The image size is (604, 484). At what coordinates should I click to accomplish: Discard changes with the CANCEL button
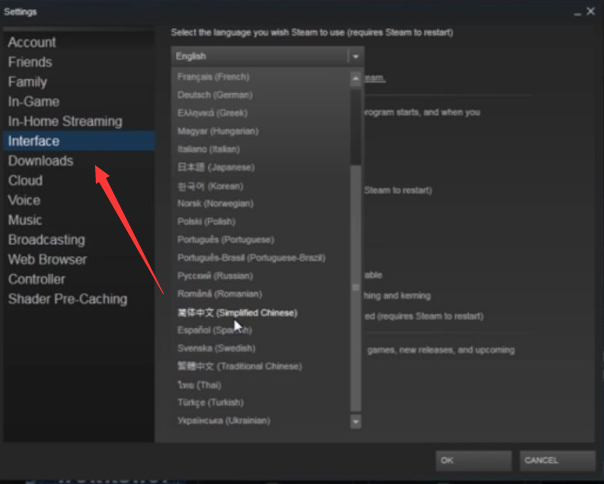point(557,460)
